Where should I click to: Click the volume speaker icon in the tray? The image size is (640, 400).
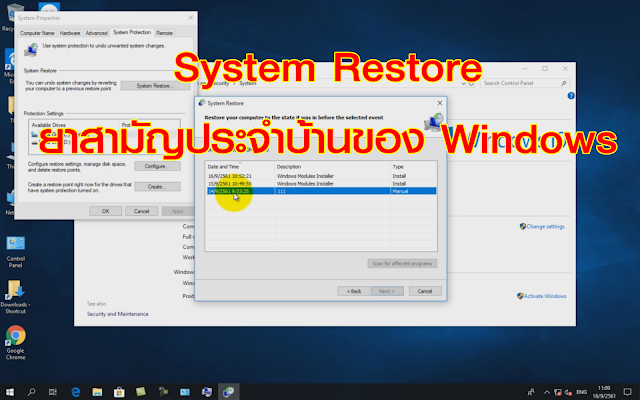pyautogui.click(x=568, y=392)
